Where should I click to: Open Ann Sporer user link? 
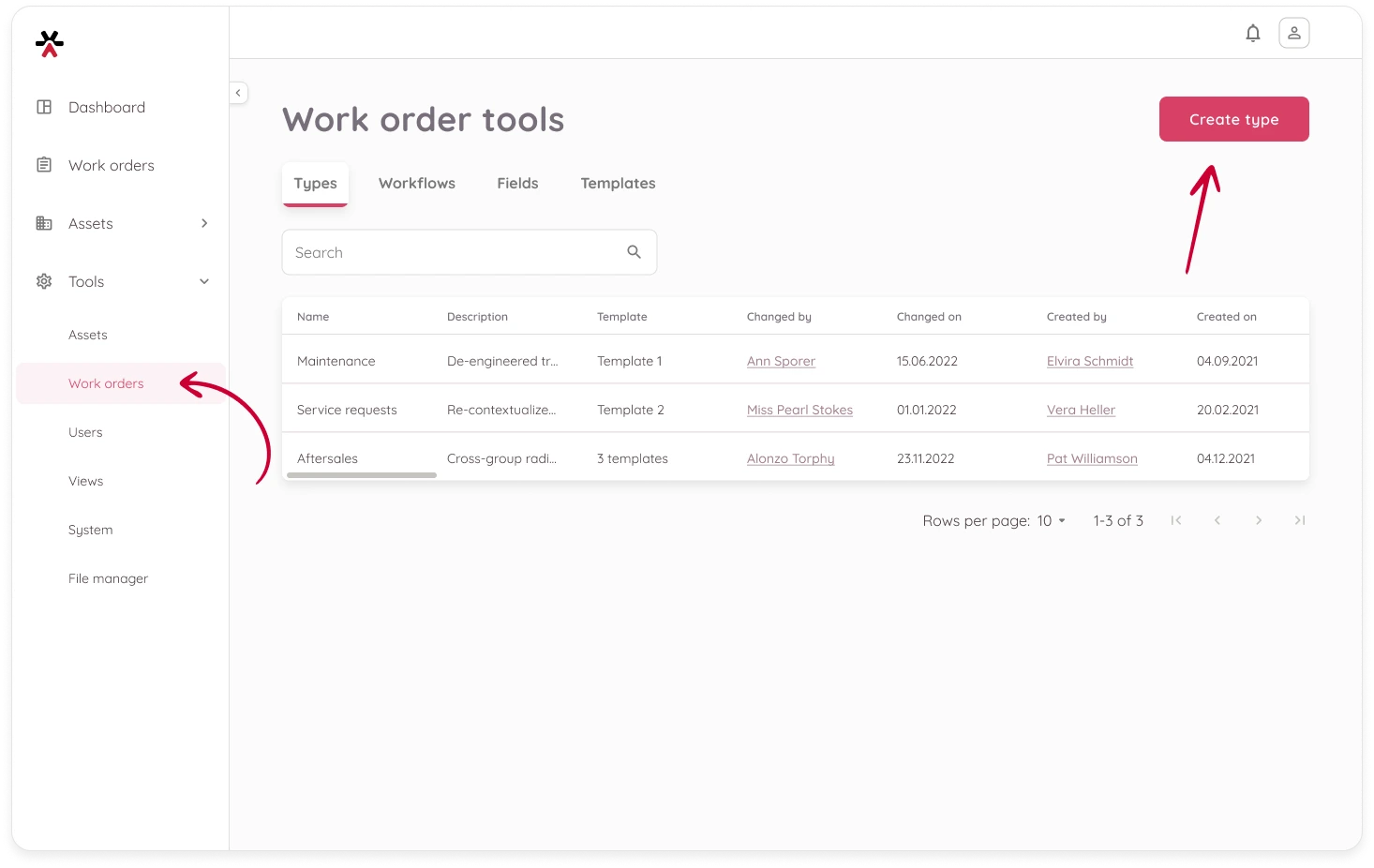(x=781, y=361)
